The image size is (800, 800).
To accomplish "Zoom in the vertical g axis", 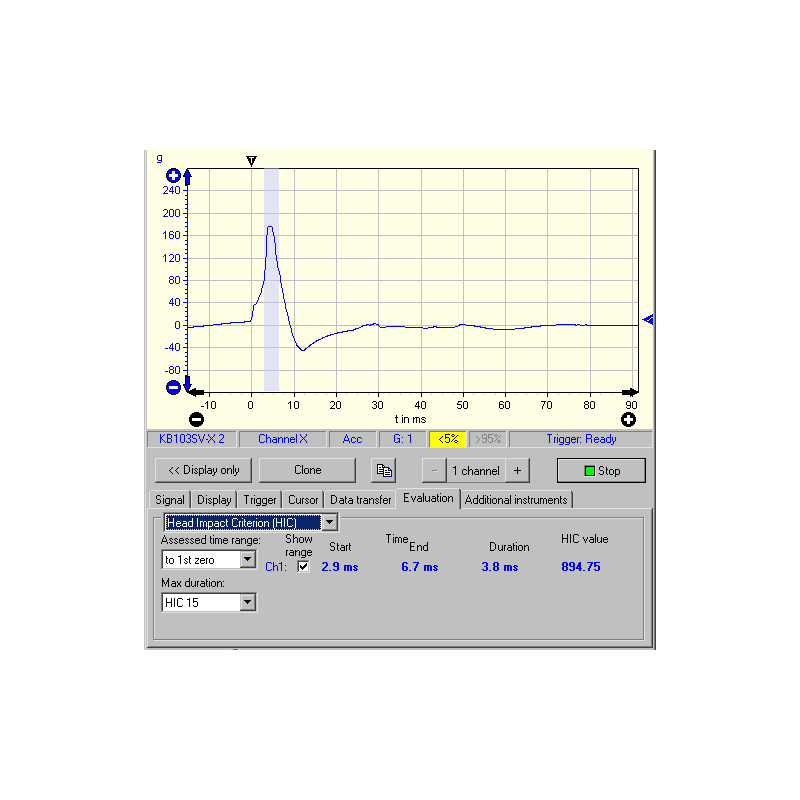I will pyautogui.click(x=172, y=175).
